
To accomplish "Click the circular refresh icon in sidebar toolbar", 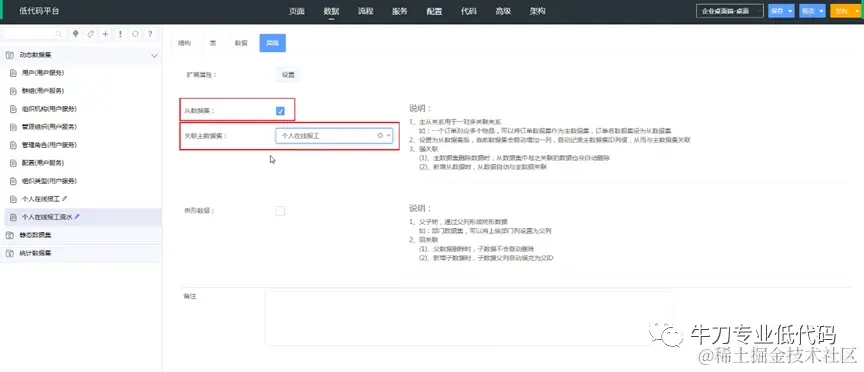I will point(135,34).
